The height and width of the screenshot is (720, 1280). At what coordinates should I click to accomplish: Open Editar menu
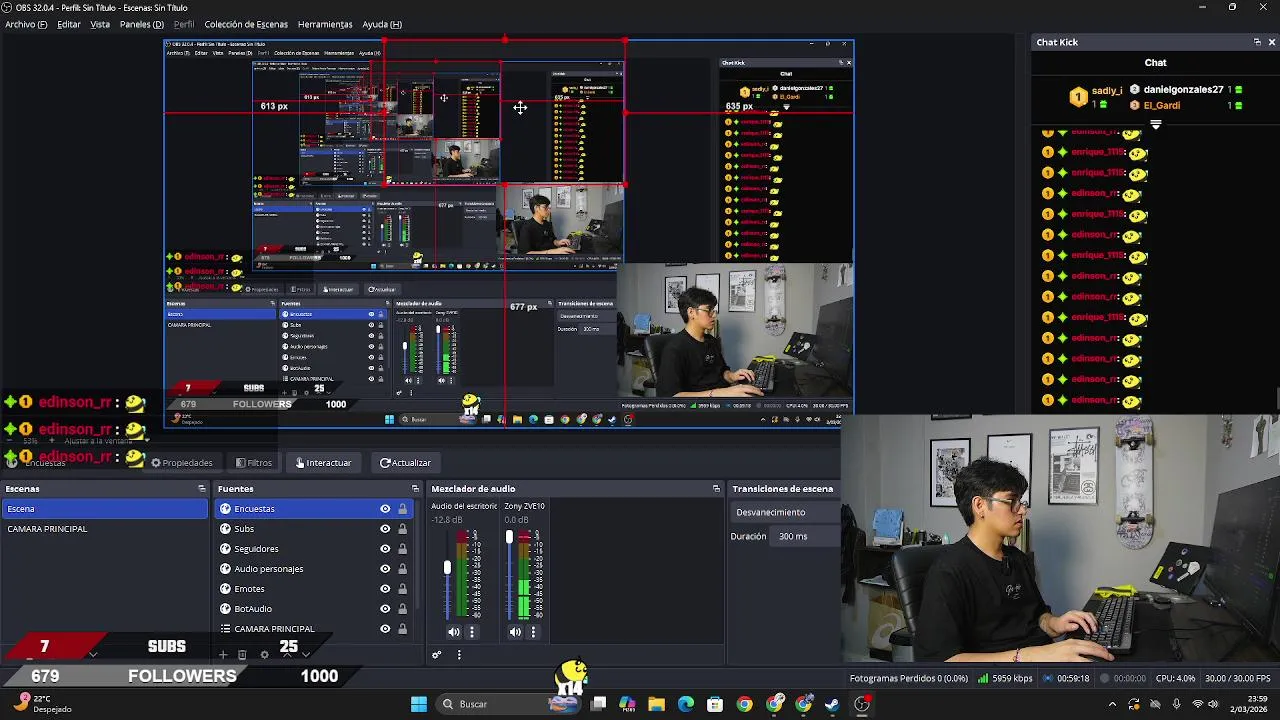pos(69,24)
